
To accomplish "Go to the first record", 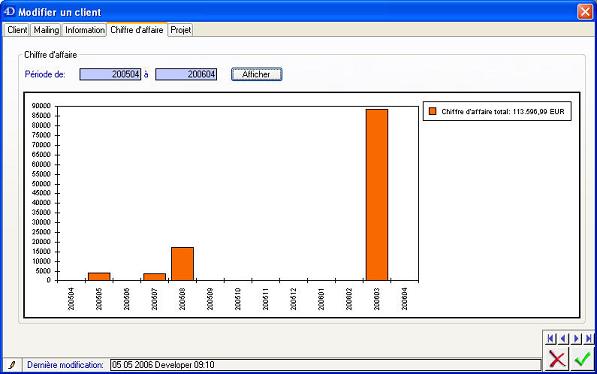I will coord(551,338).
